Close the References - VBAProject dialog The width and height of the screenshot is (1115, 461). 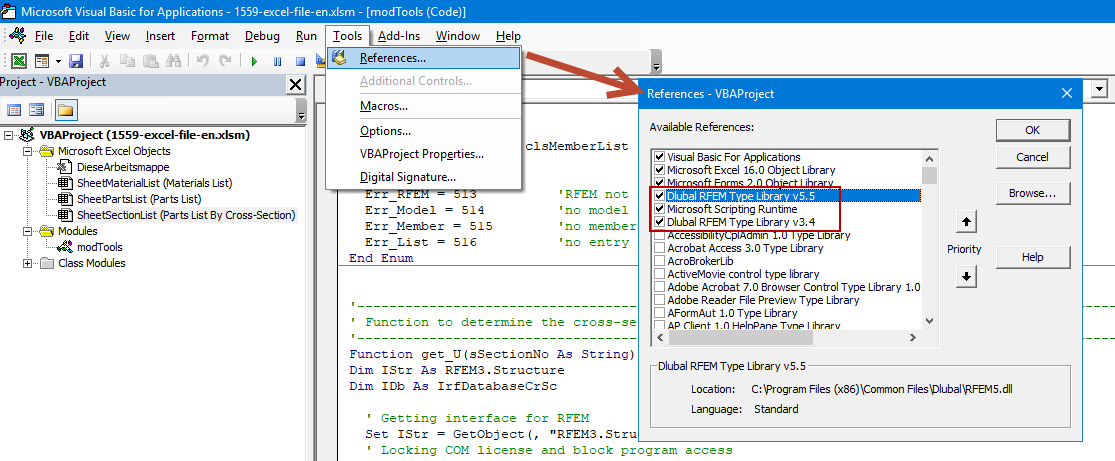tap(1066, 93)
